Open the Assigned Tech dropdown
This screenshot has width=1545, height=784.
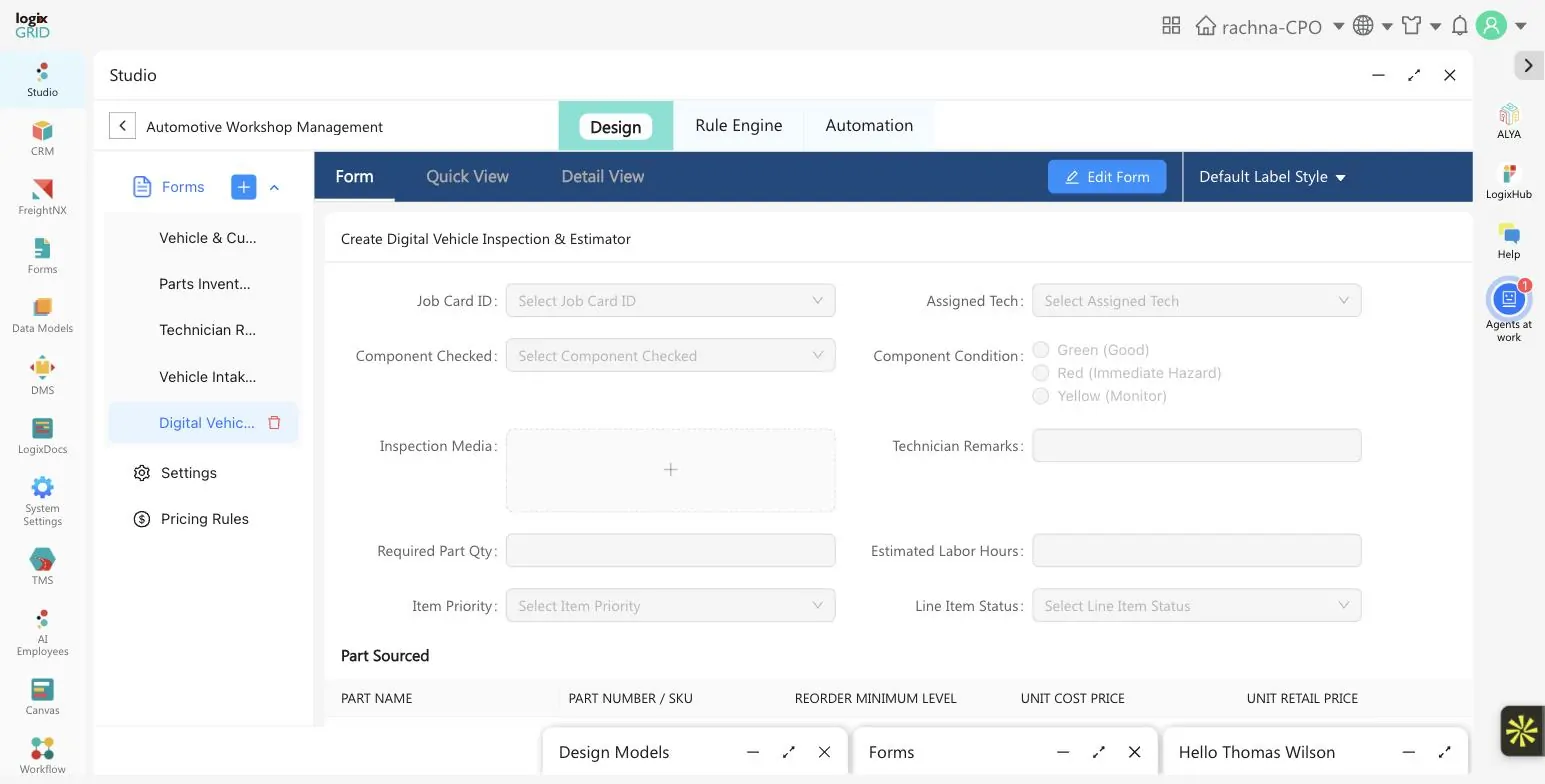click(x=1196, y=301)
